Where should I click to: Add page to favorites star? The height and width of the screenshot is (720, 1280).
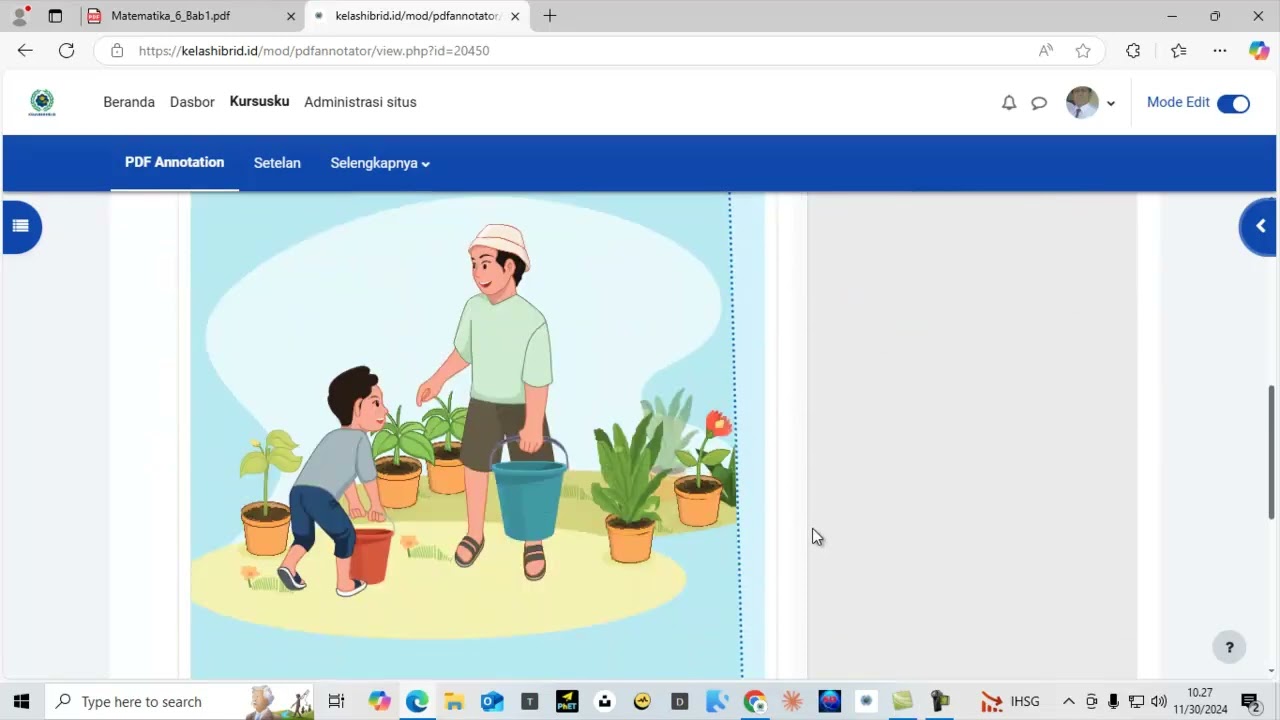(1083, 50)
